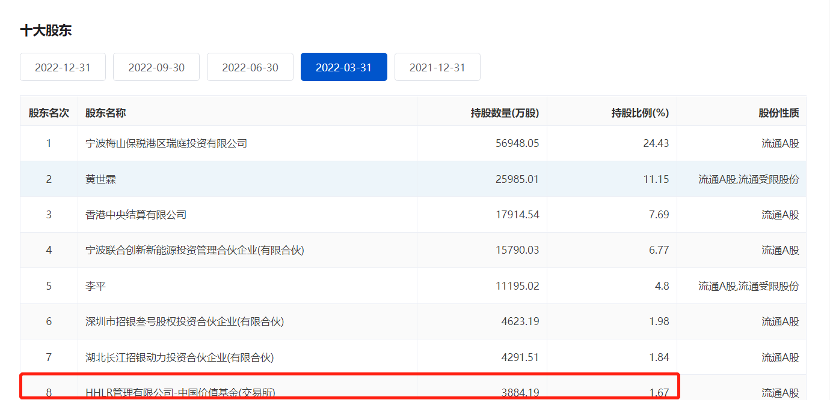Click 流通A股 in the rank 1 row

click(780, 143)
